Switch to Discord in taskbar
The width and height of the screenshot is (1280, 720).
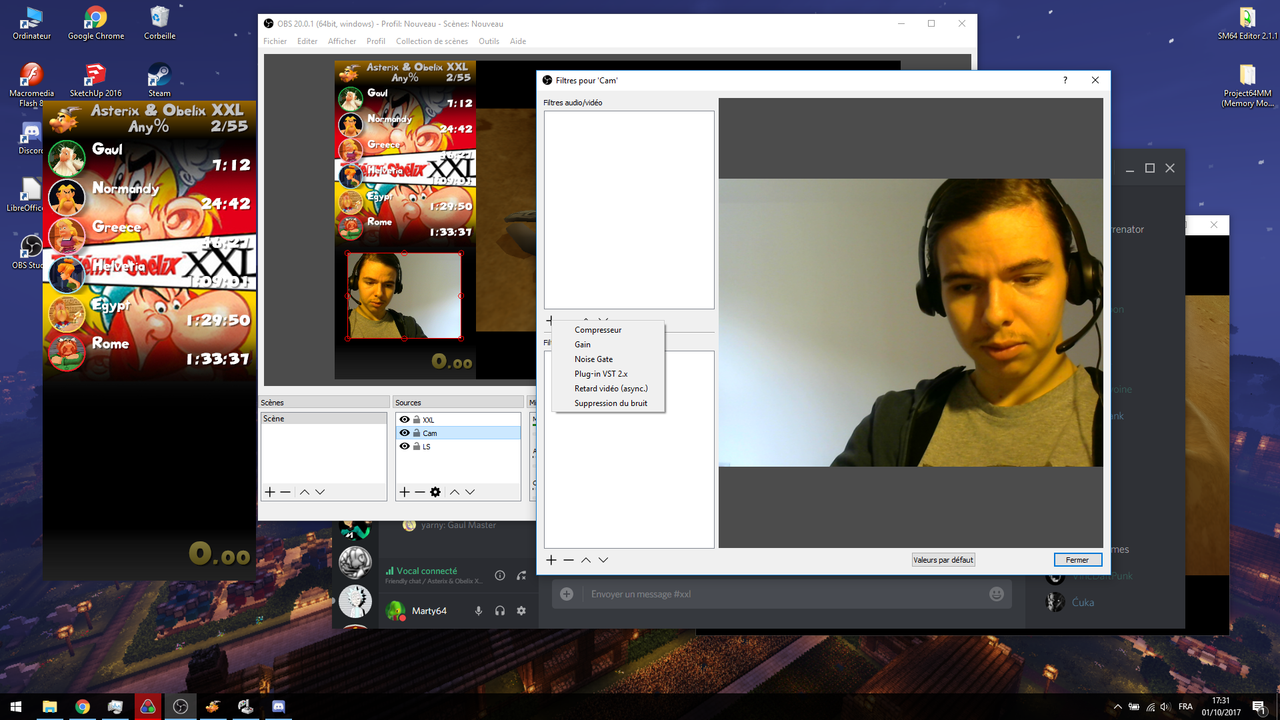[x=278, y=706]
